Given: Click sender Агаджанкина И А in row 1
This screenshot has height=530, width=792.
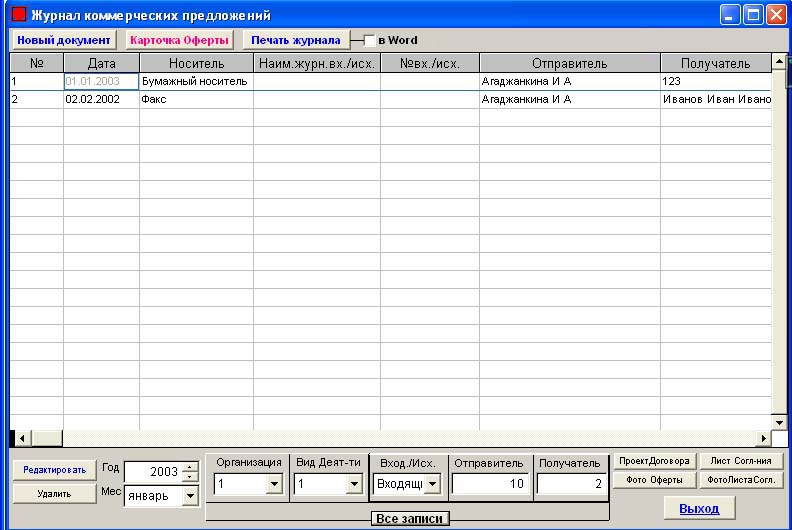Looking at the screenshot, I should [x=570, y=81].
